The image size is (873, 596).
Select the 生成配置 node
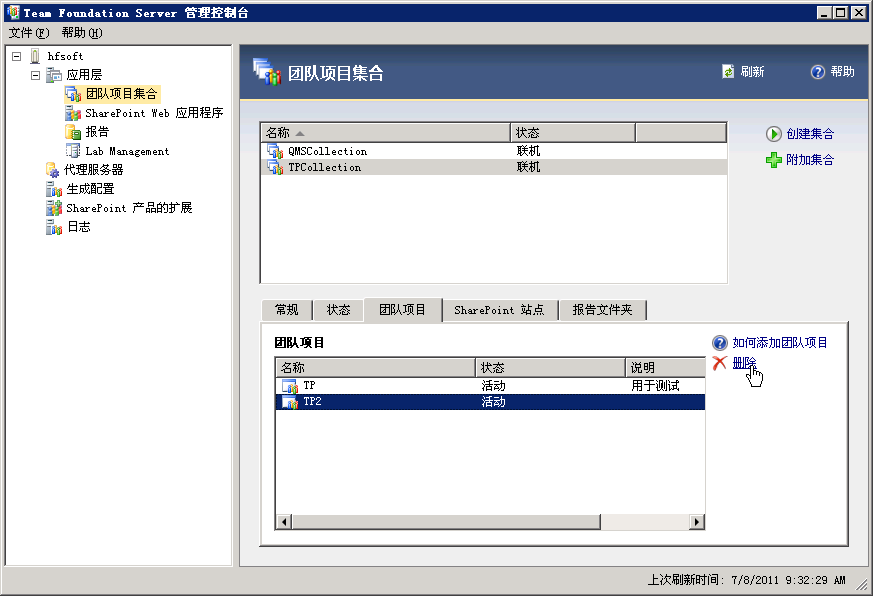(x=90, y=189)
